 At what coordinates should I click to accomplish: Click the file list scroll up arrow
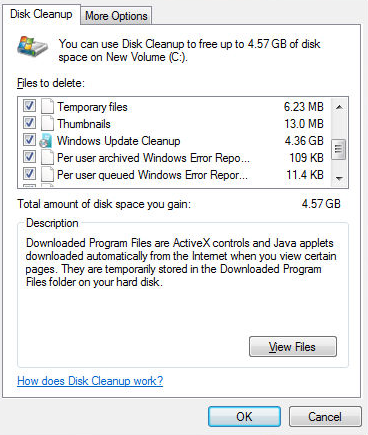(x=339, y=107)
